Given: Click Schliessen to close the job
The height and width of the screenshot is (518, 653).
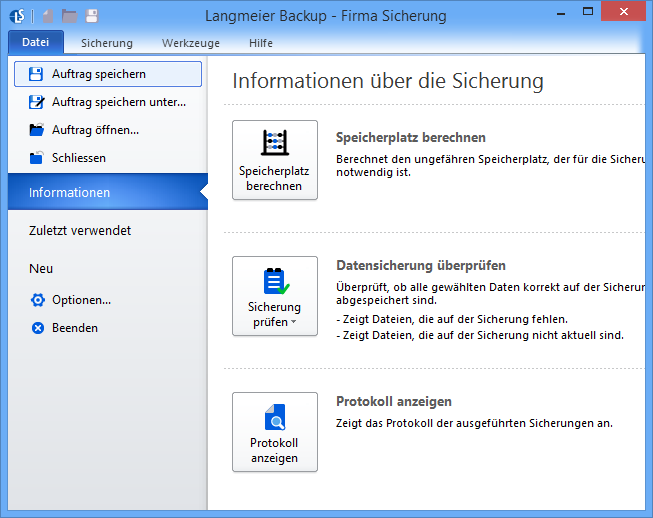Looking at the screenshot, I should [x=78, y=158].
